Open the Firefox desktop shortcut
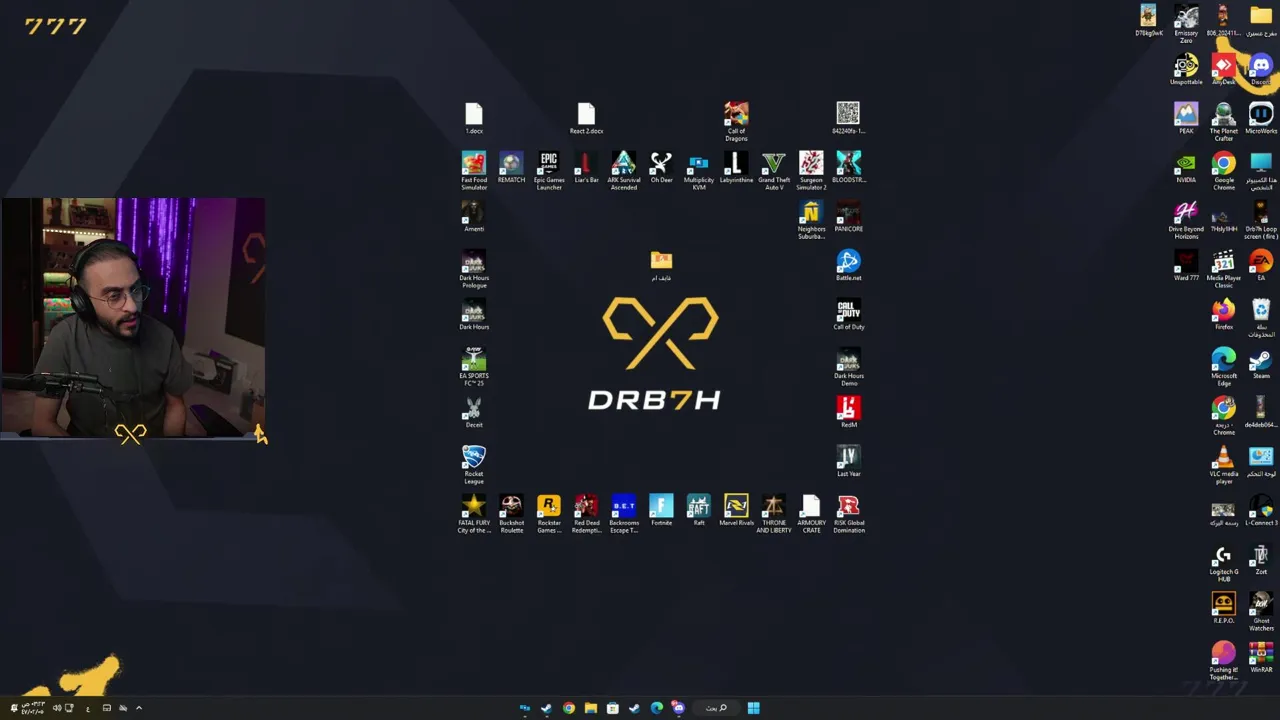The height and width of the screenshot is (720, 1280). [1223, 314]
